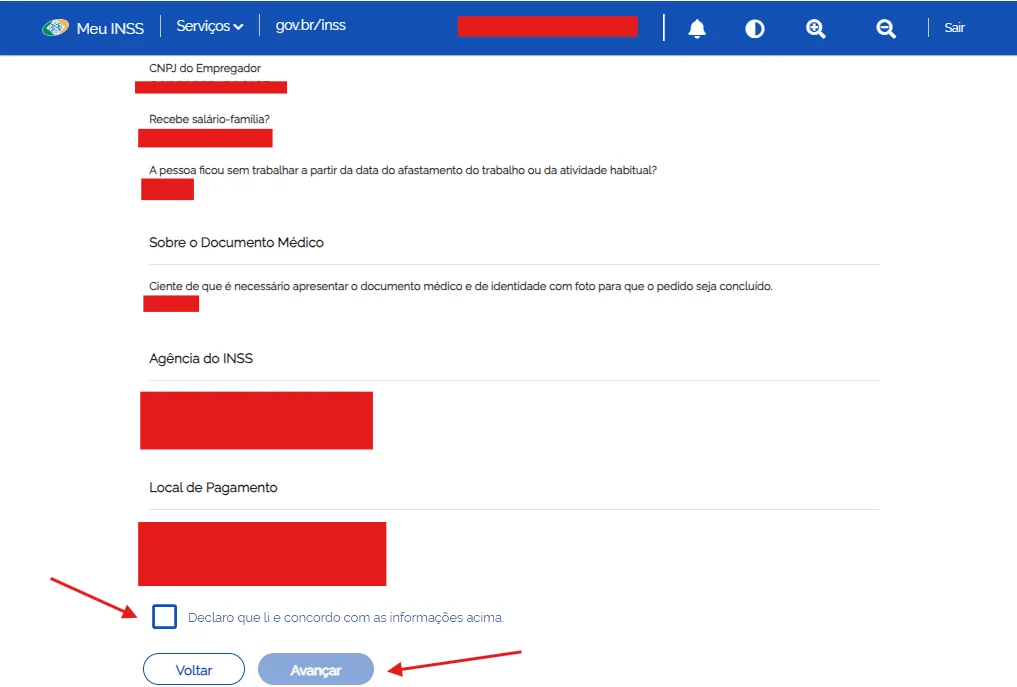The image size is (1017, 687).
Task: Open the gov.br/inss link
Action: click(x=311, y=25)
